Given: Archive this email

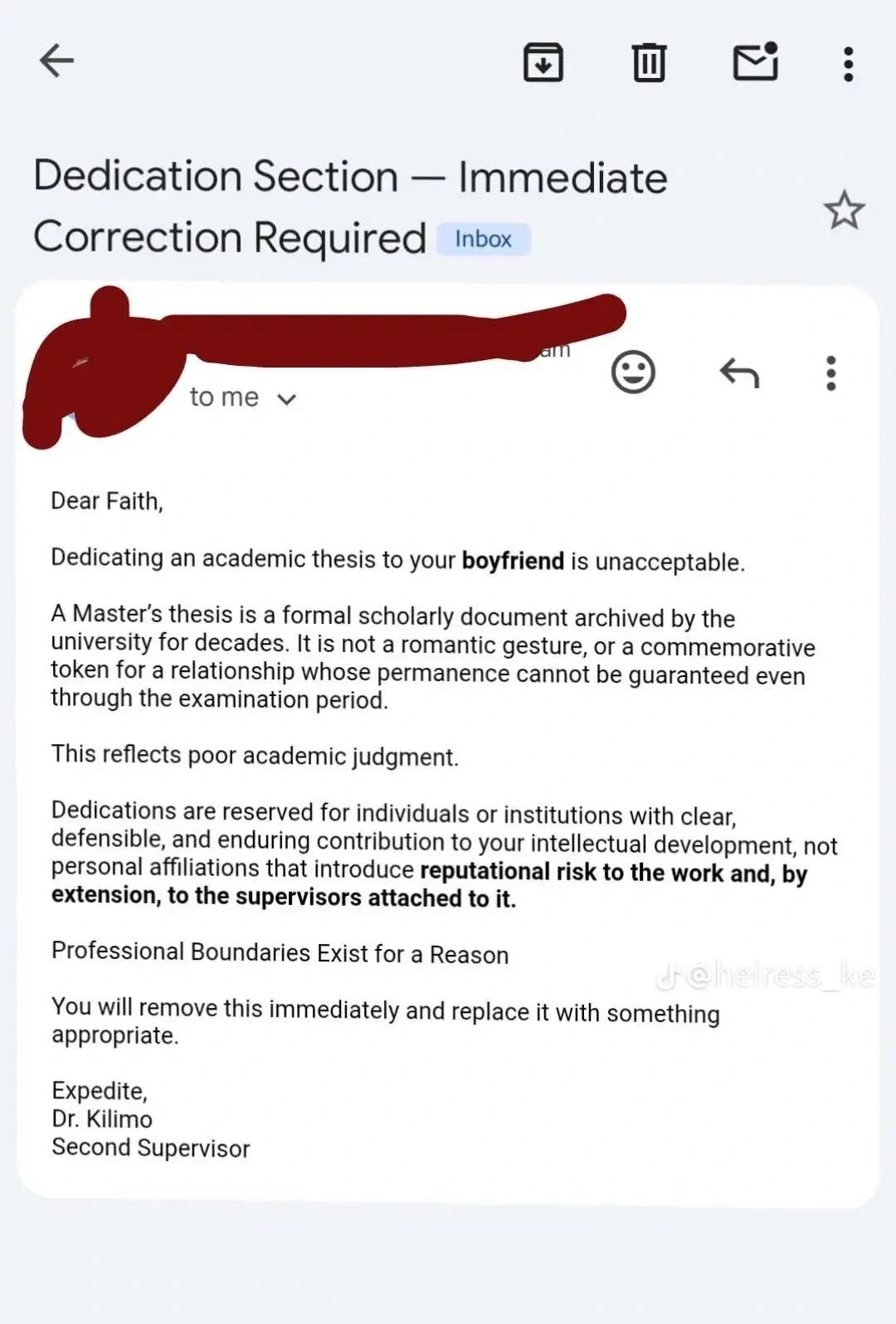Looking at the screenshot, I should [543, 62].
